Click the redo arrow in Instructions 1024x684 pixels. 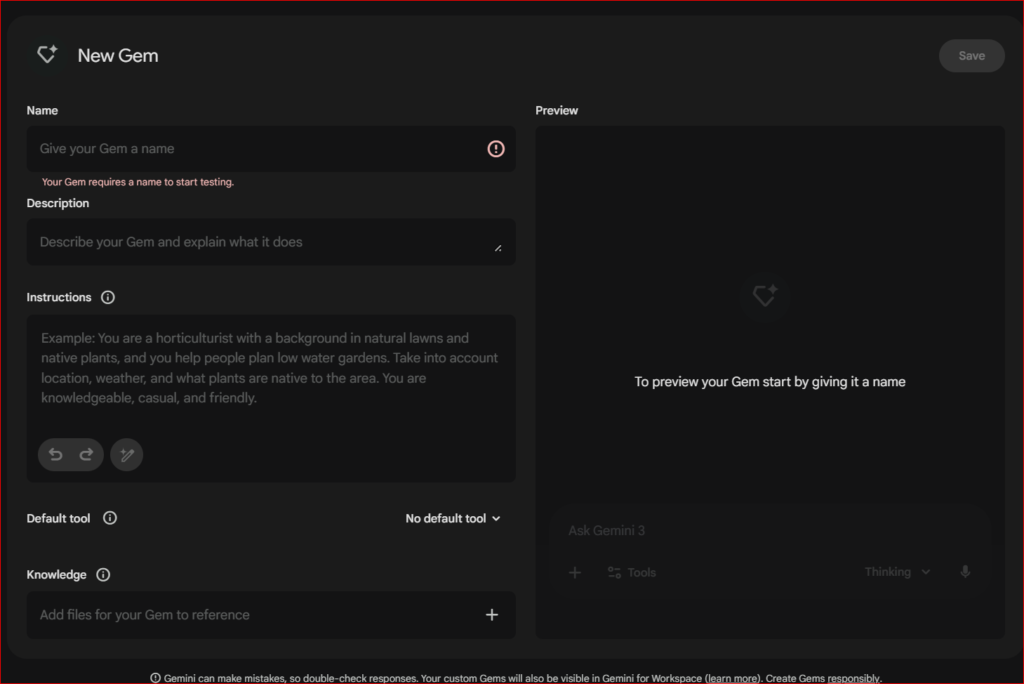(87, 455)
